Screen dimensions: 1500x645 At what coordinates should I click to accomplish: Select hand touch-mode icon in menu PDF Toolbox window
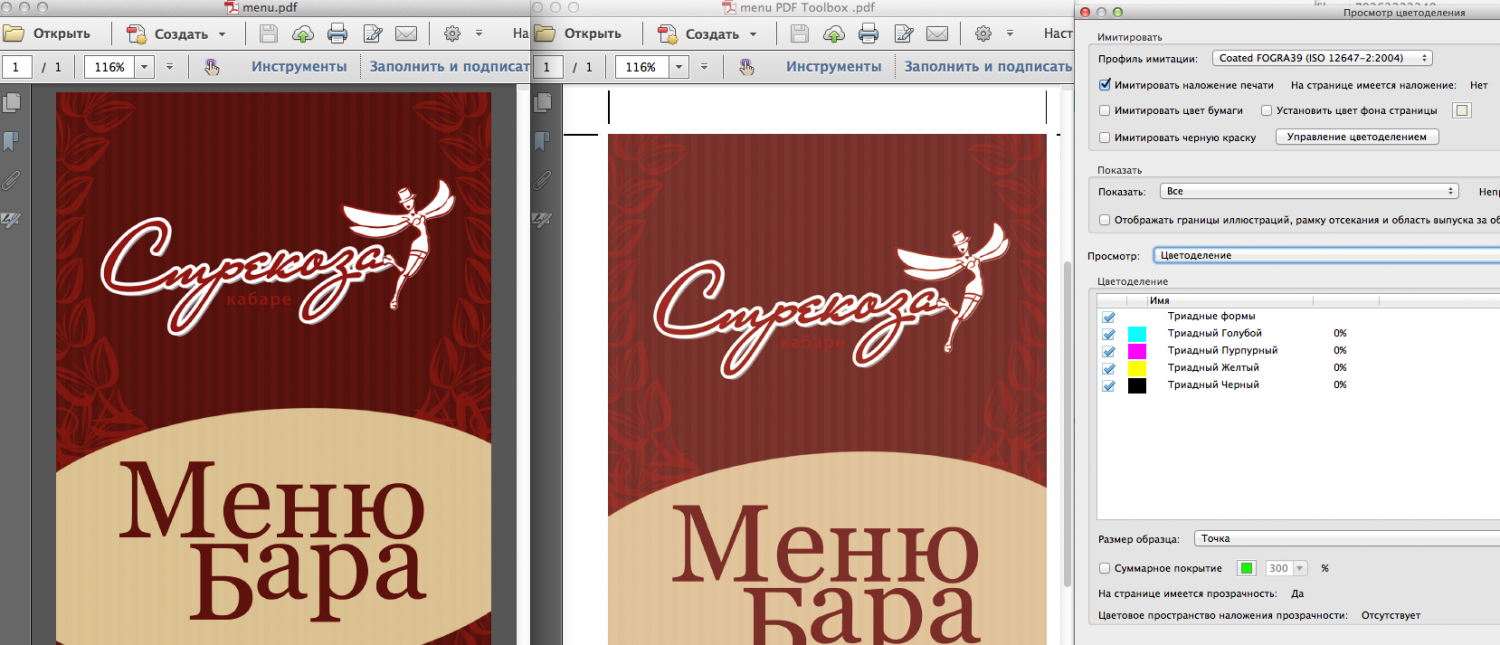click(x=746, y=67)
